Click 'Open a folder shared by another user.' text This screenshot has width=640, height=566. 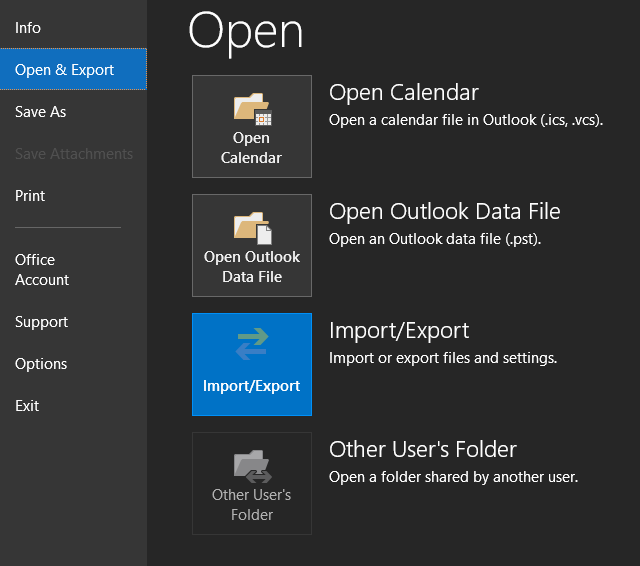tap(453, 477)
